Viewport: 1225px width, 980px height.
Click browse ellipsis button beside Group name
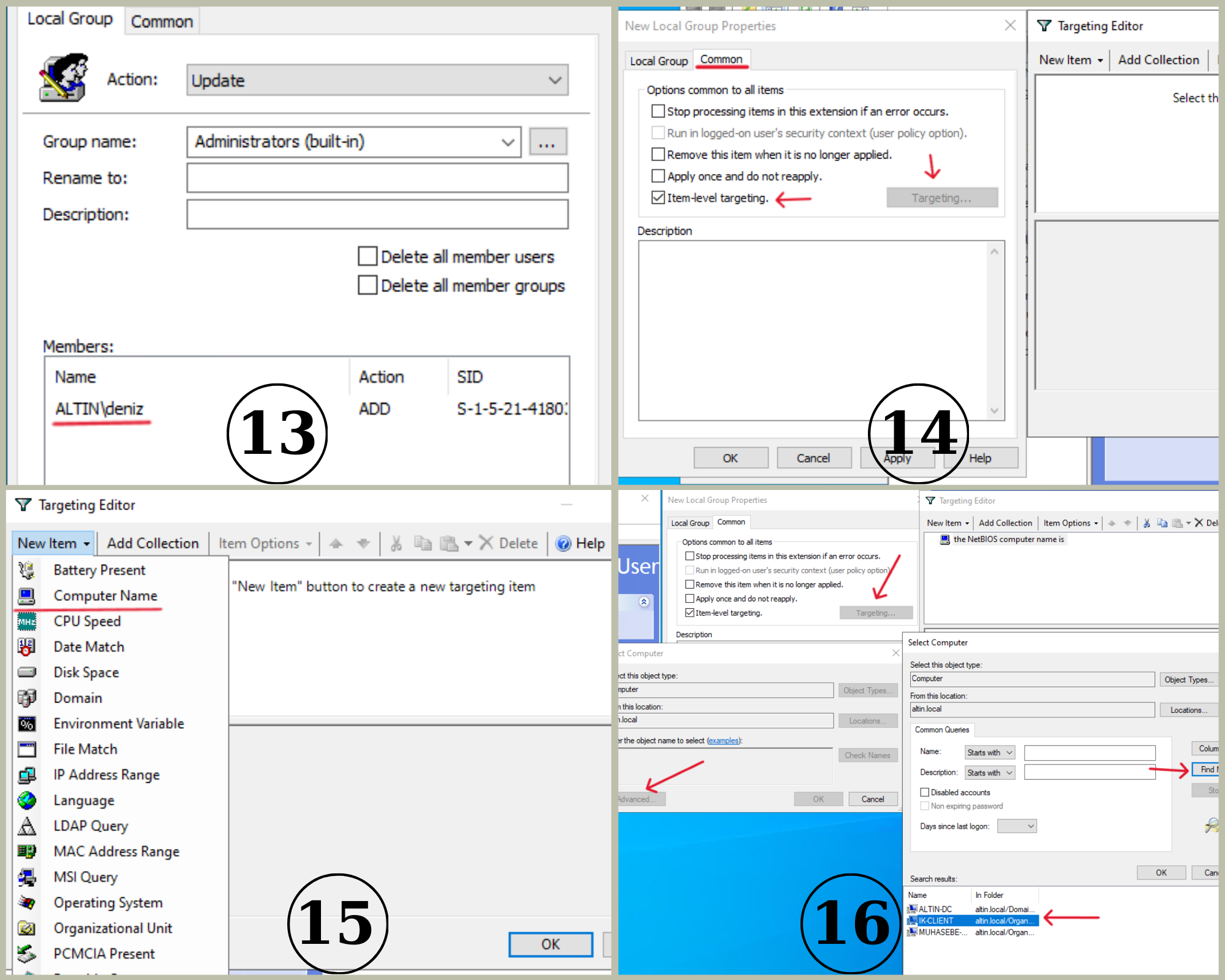click(x=548, y=142)
